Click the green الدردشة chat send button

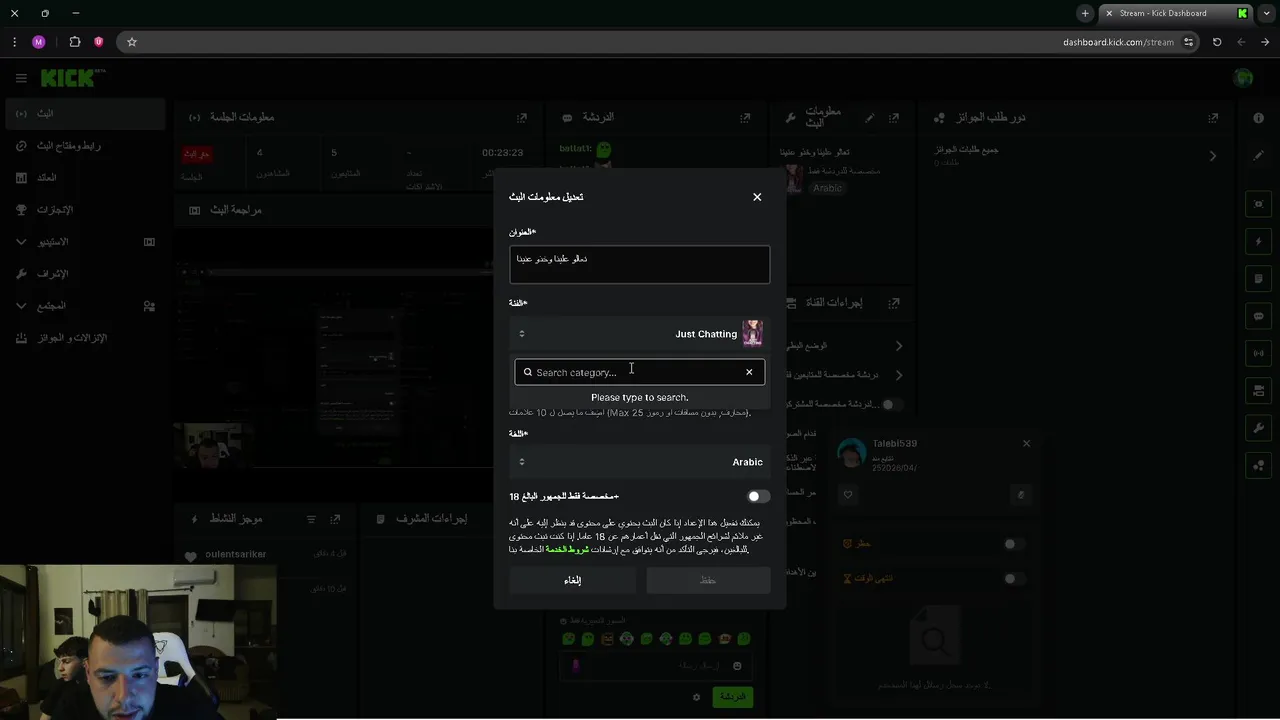coord(733,697)
